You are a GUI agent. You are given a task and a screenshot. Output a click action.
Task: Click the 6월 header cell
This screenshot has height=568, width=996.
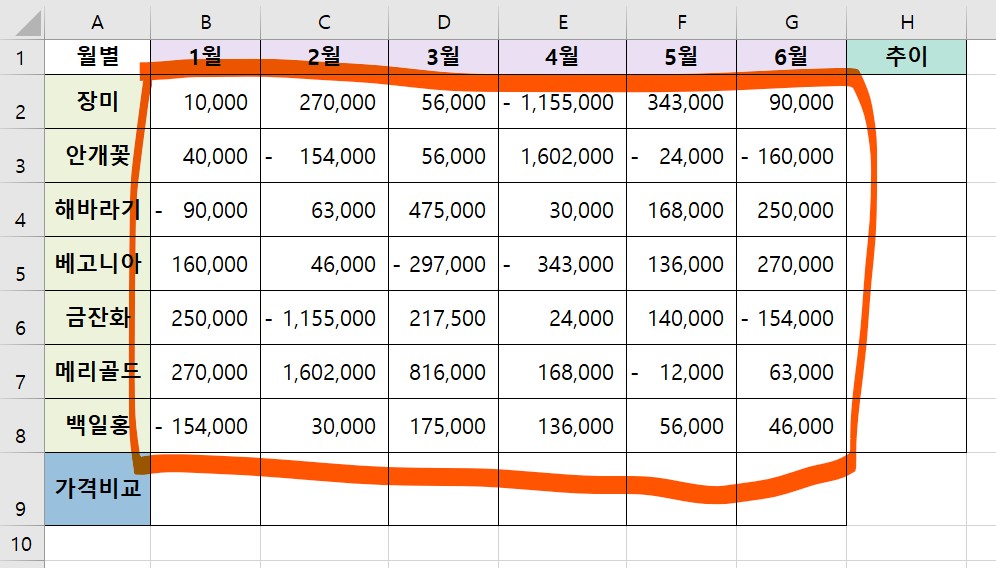791,57
